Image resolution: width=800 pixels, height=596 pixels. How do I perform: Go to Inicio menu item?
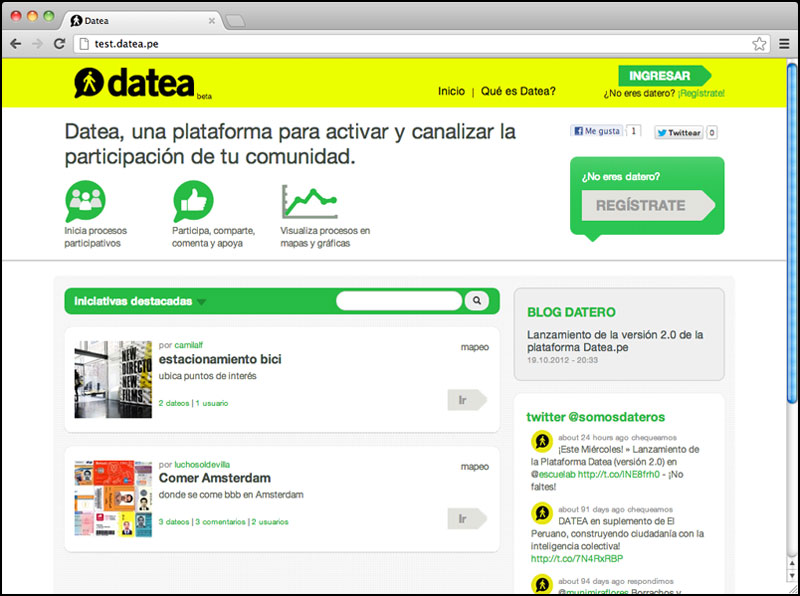pyautogui.click(x=452, y=91)
